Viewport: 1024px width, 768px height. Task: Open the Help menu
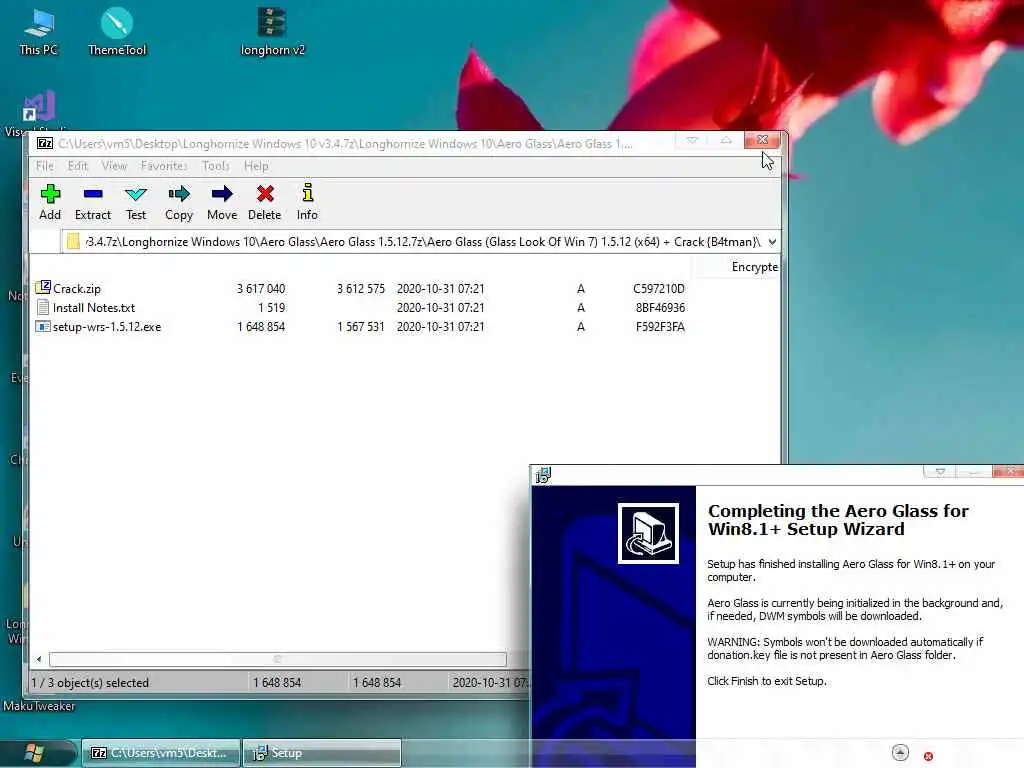point(256,166)
